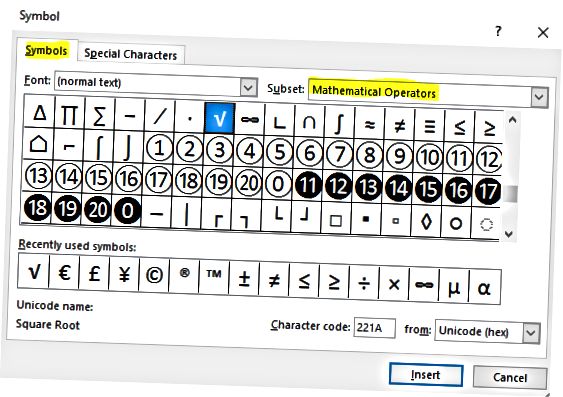Select the black circled number 18 symbol

tap(37, 207)
